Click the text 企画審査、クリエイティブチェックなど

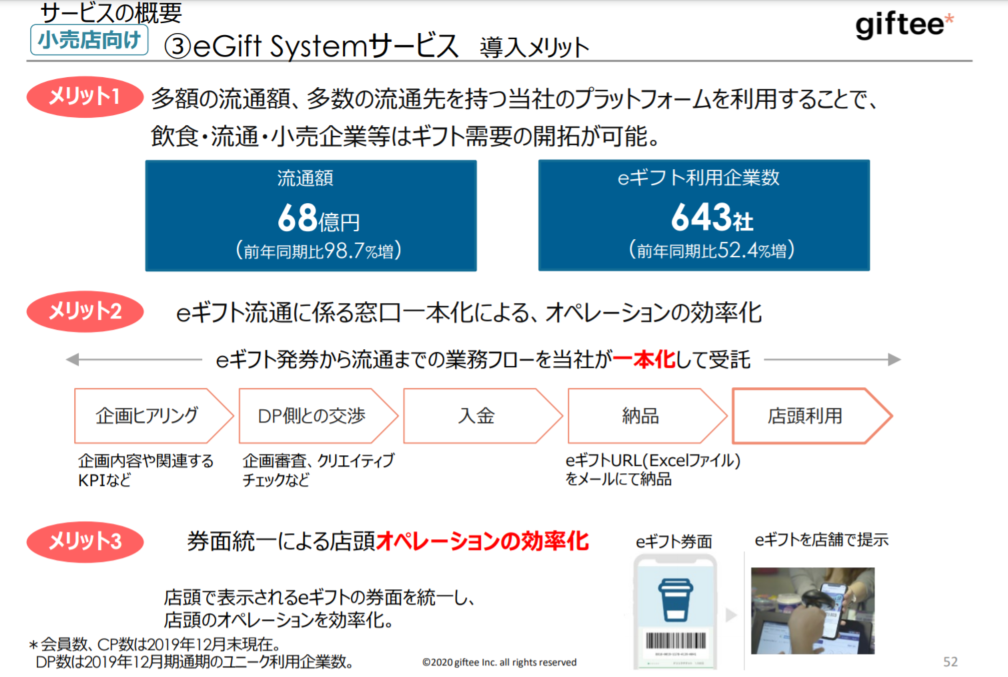coord(318,470)
